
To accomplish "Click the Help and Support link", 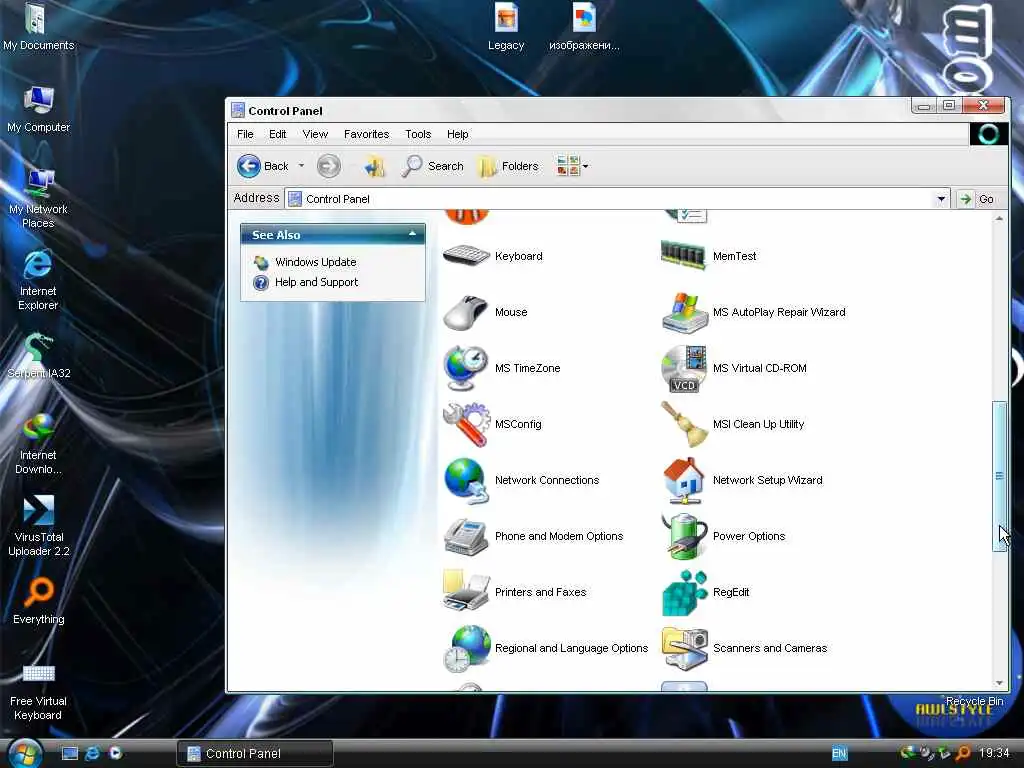I will (x=316, y=282).
